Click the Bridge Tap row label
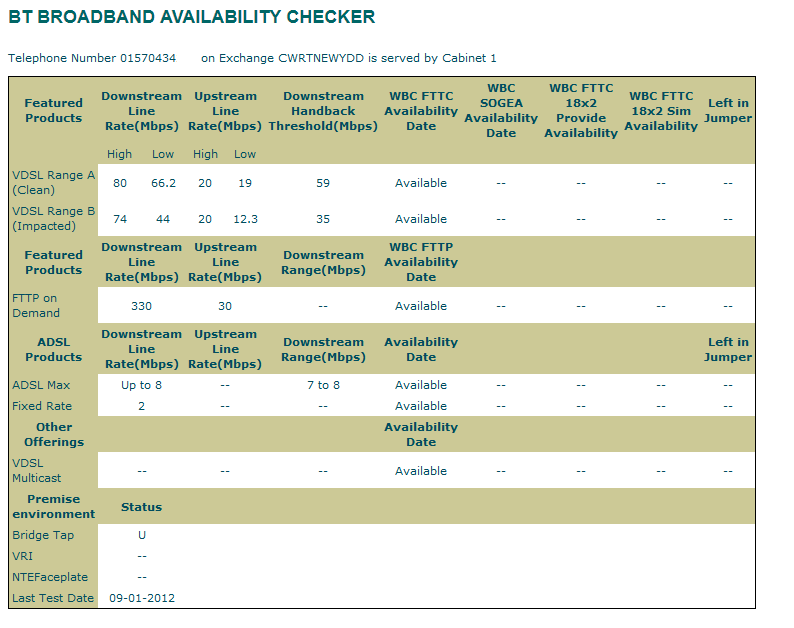The height and width of the screenshot is (628, 794). [43, 535]
